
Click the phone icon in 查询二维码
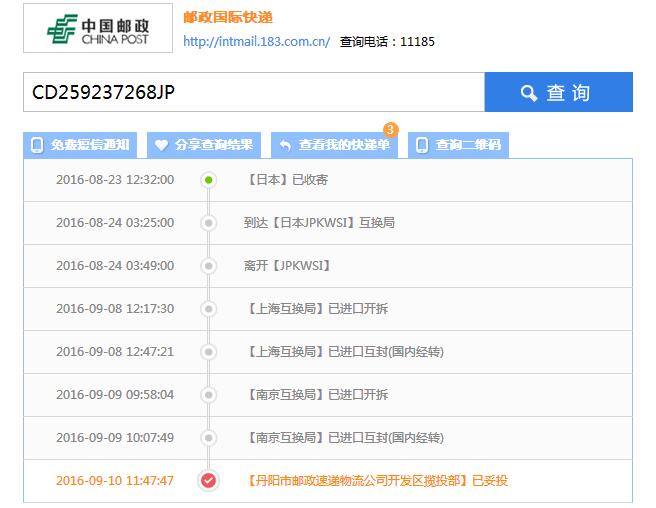422,145
